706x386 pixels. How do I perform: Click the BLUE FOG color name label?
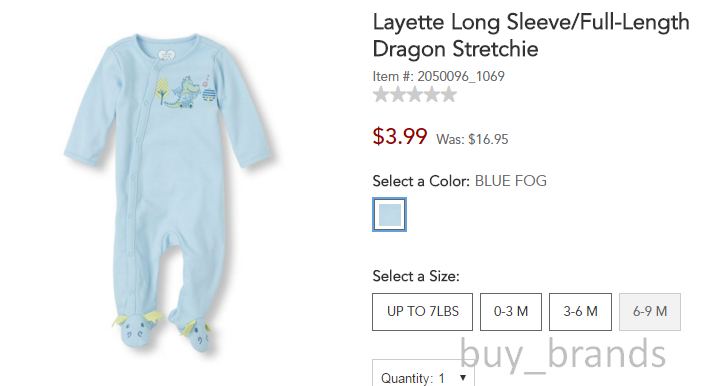(x=511, y=181)
